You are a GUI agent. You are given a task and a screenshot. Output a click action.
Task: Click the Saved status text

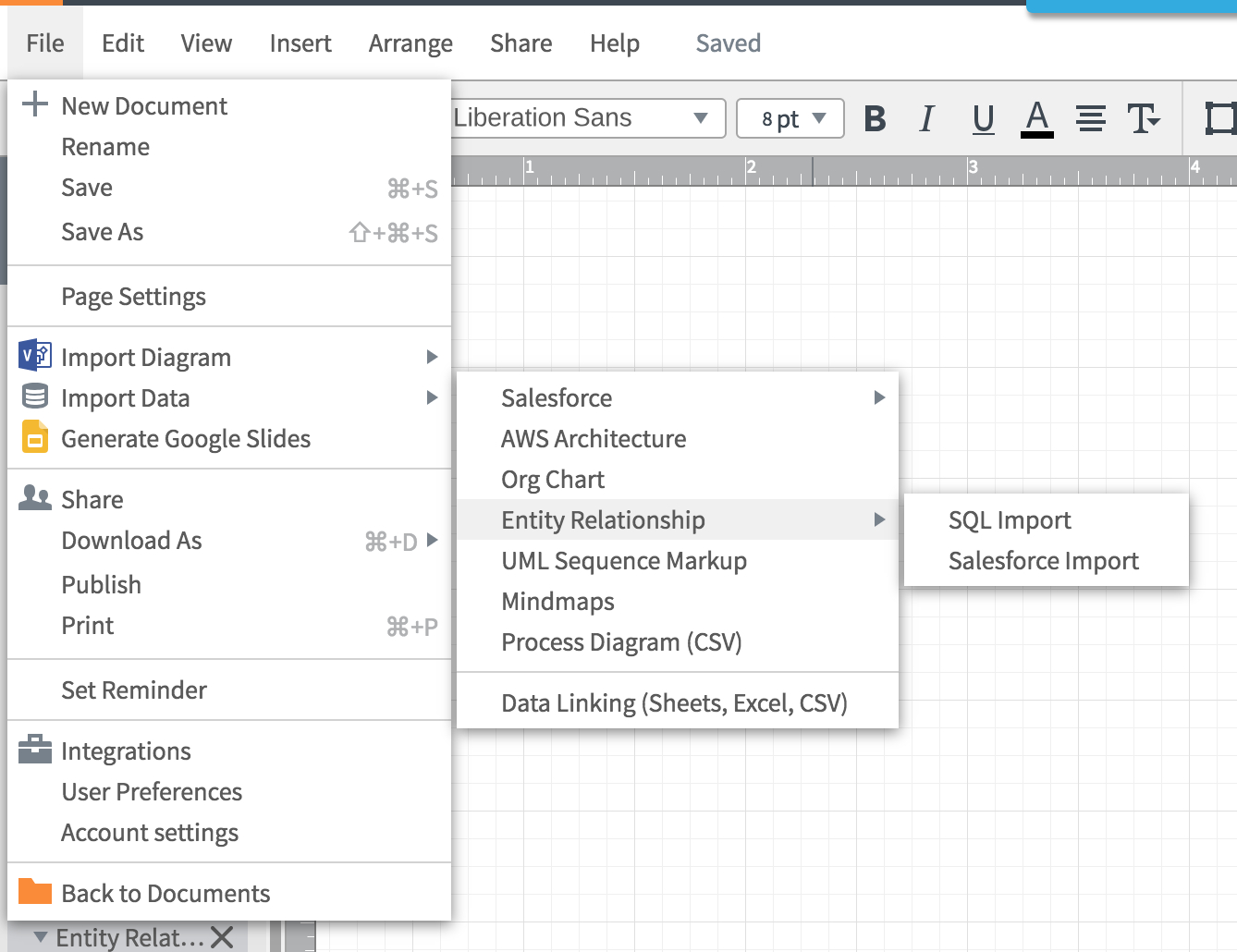(x=729, y=43)
